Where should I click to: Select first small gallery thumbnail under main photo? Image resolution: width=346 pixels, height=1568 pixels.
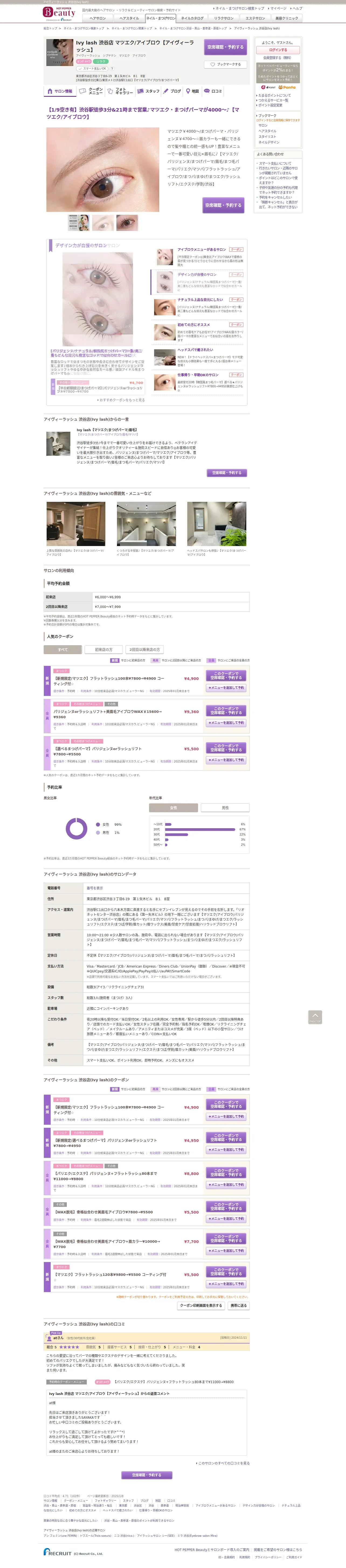[78, 223]
